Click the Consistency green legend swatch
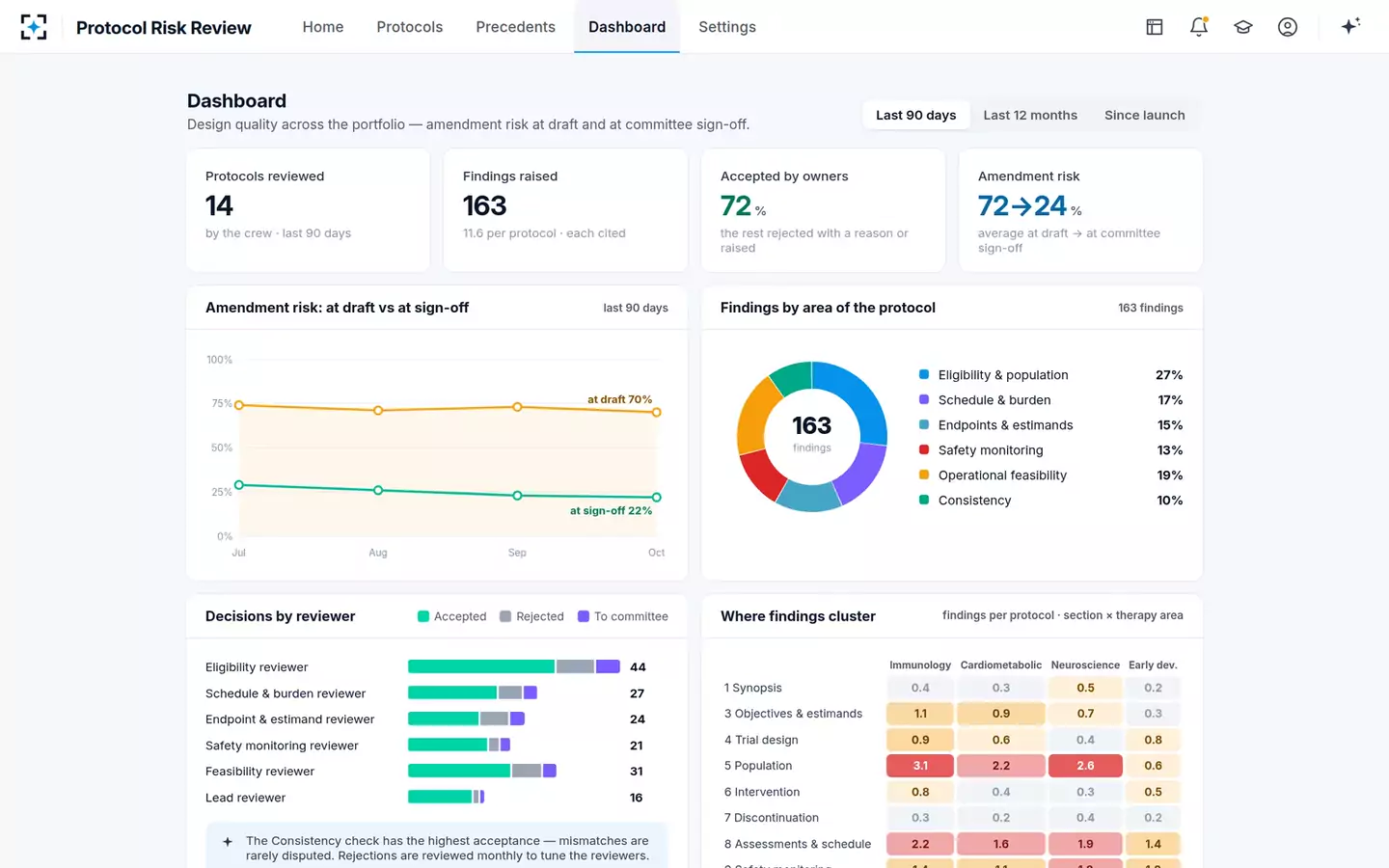This screenshot has width=1389, height=868. [924, 500]
